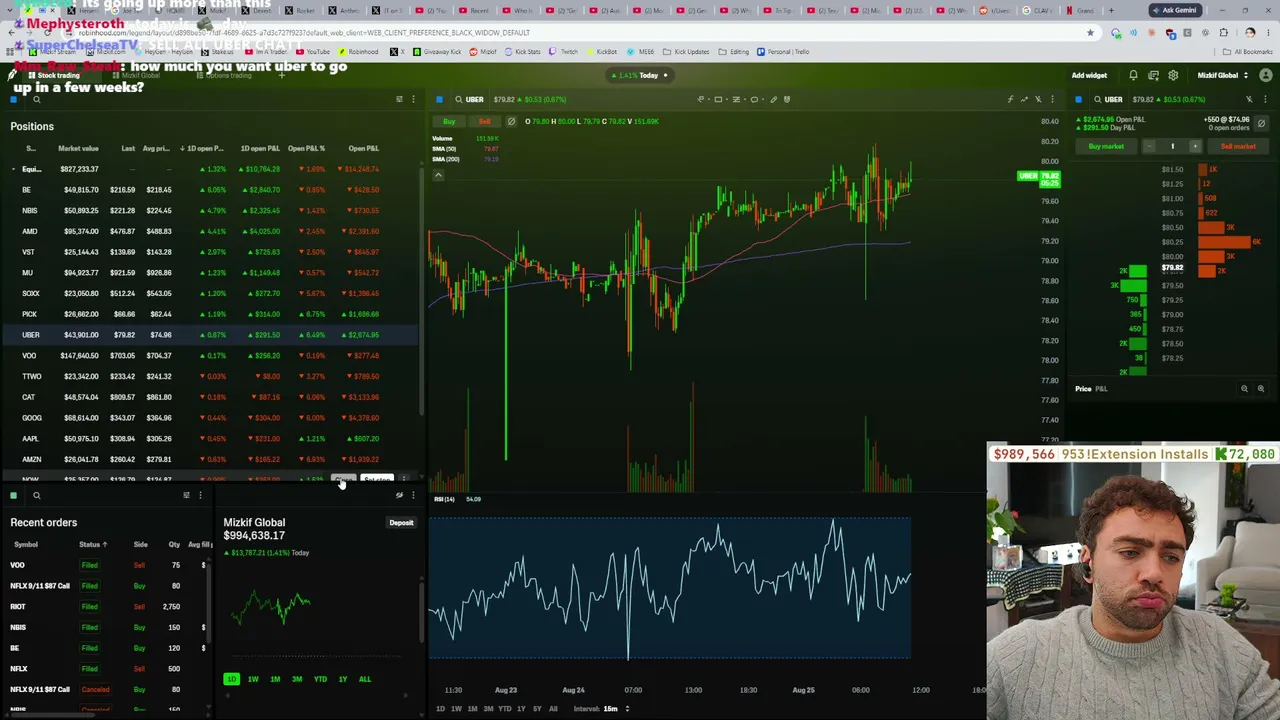
Task: Click the Buy button on chart
Action: tap(449, 121)
